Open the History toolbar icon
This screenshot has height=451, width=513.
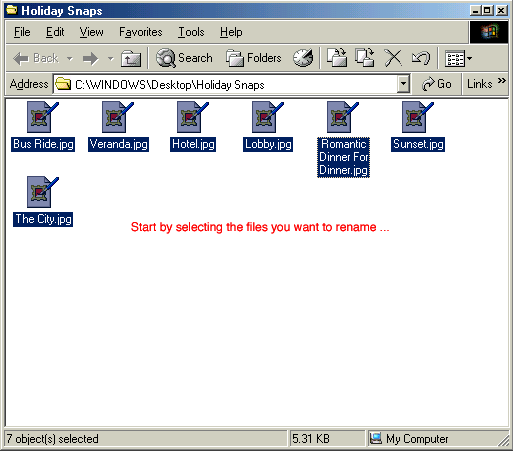click(303, 58)
